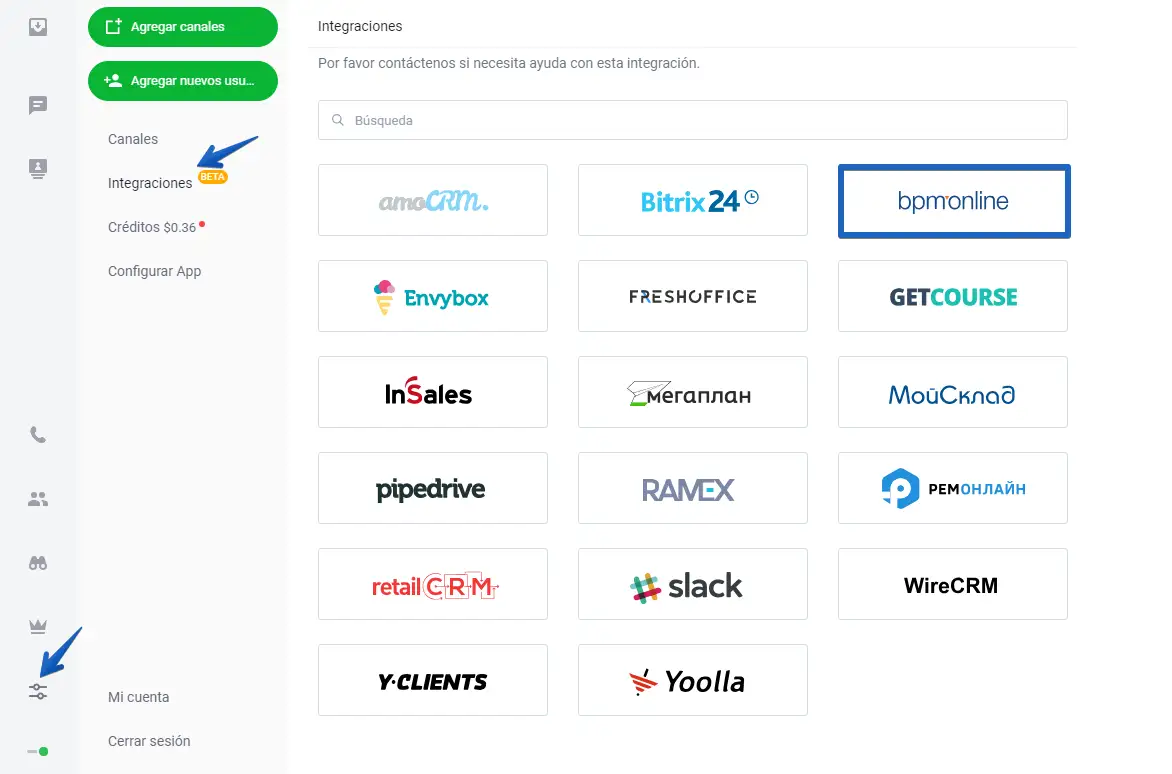The image size is (1172, 774).
Task: Focus the Búsqueda search field
Action: [x=692, y=120]
